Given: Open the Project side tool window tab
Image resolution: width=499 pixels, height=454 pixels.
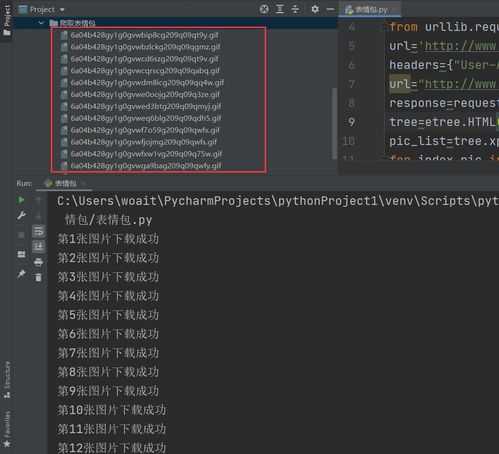Looking at the screenshot, I should [x=7, y=21].
